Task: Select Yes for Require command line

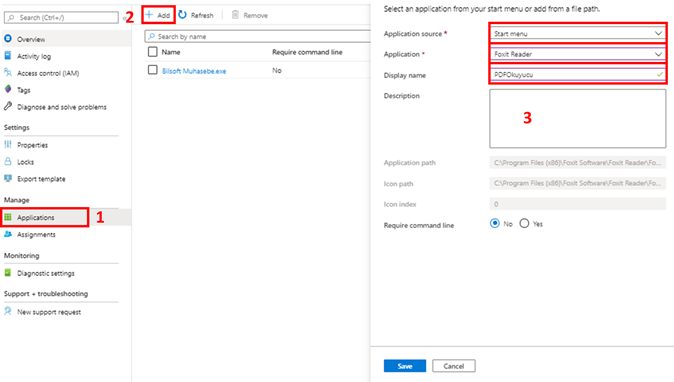Action: click(x=524, y=223)
